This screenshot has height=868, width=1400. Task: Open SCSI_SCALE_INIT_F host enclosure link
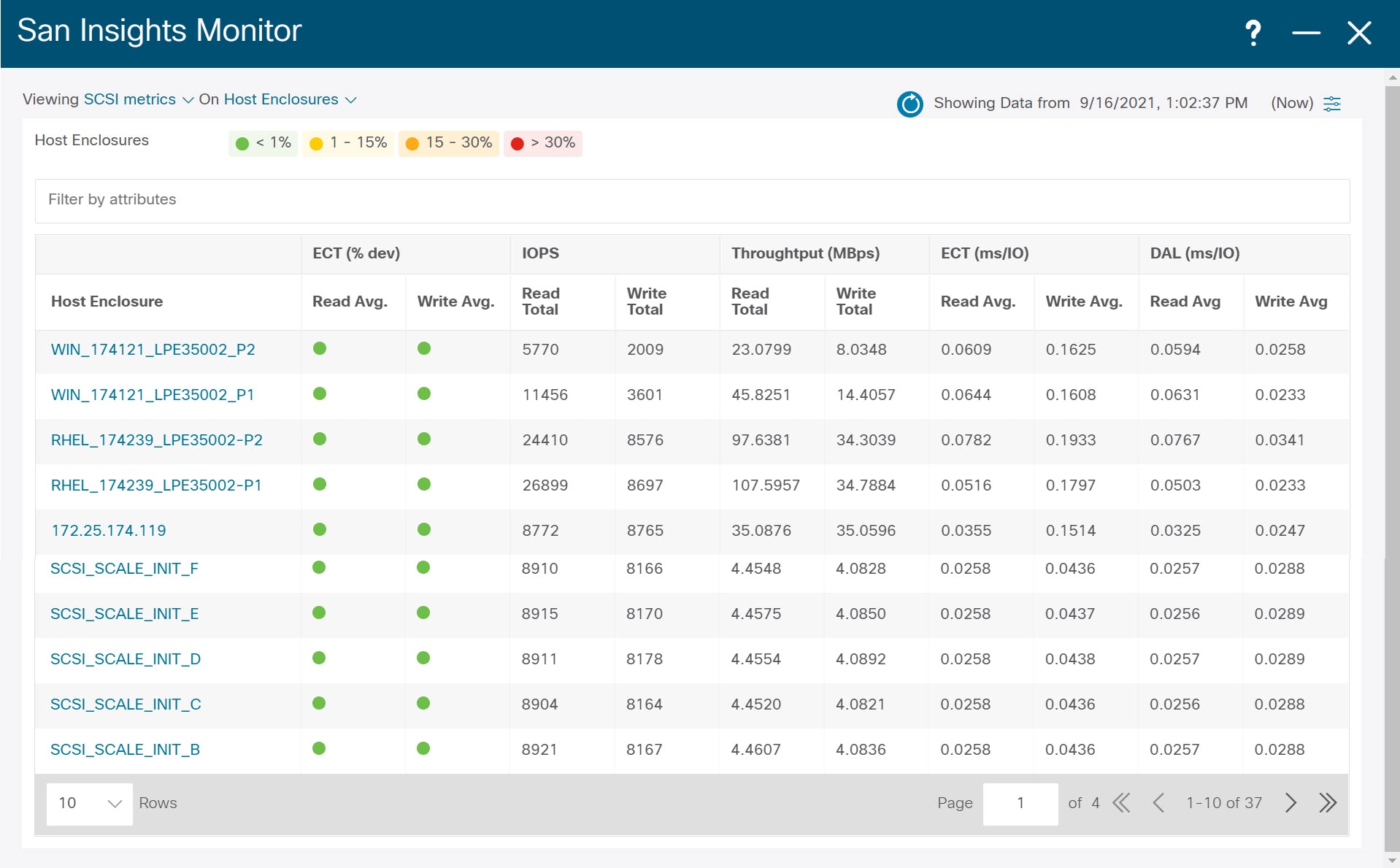click(x=124, y=569)
